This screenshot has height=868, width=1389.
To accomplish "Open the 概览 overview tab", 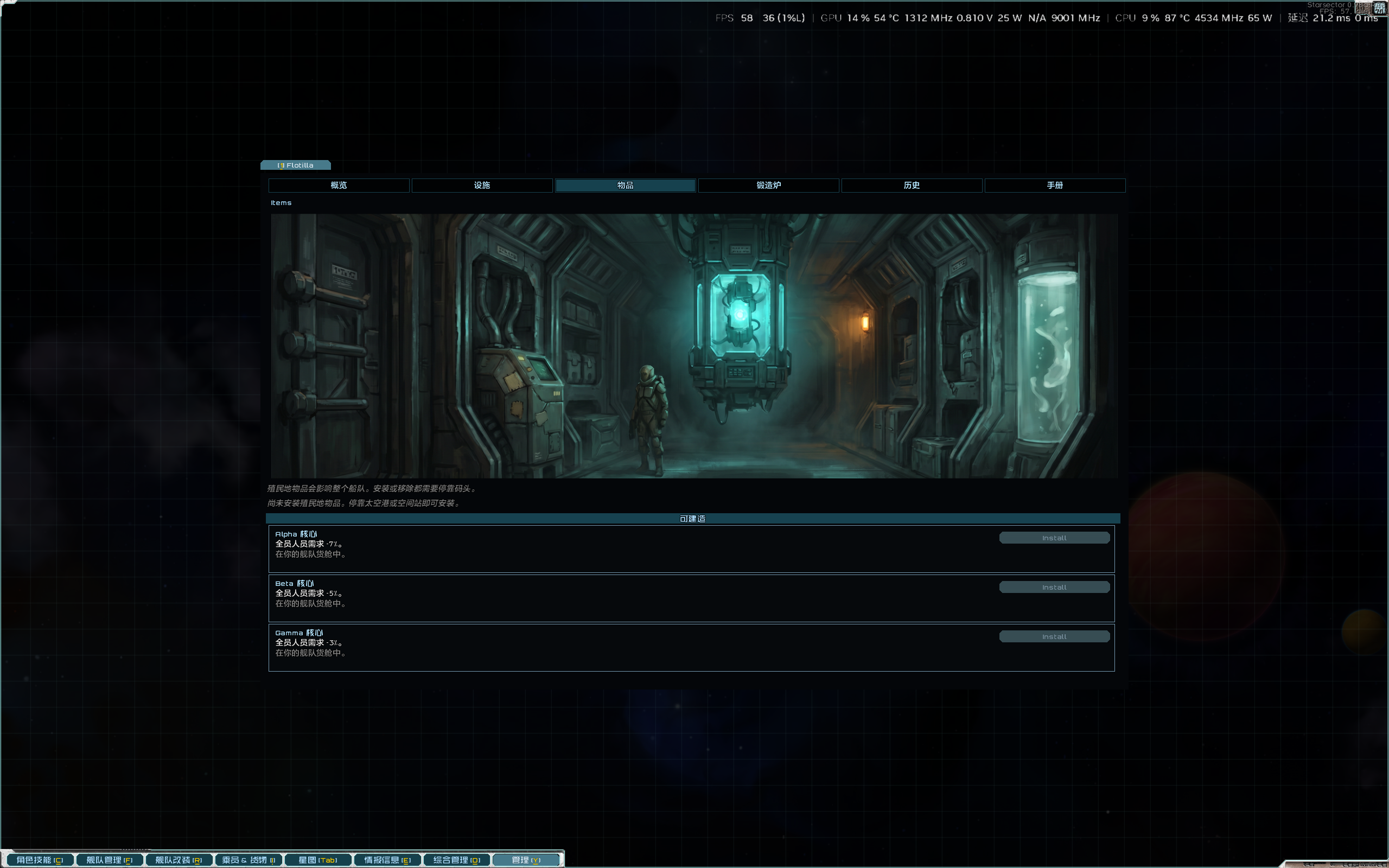I will tap(339, 185).
